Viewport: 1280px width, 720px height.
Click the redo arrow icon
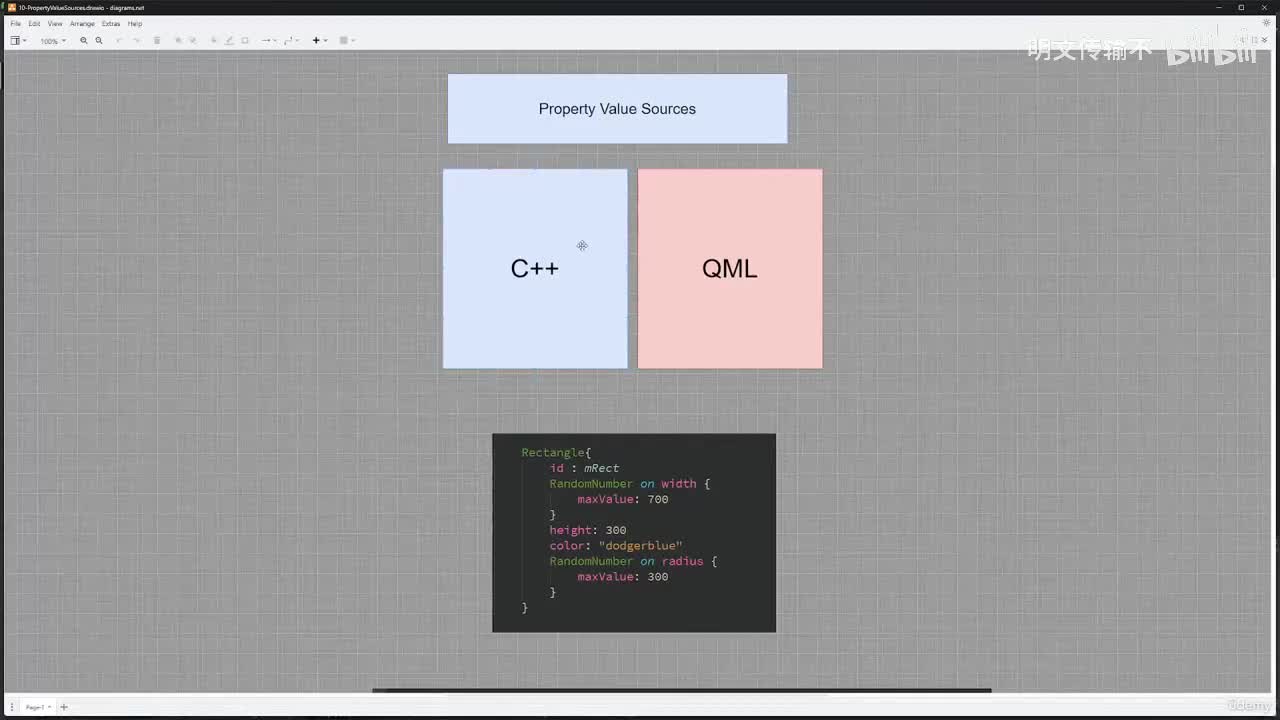tap(136, 41)
